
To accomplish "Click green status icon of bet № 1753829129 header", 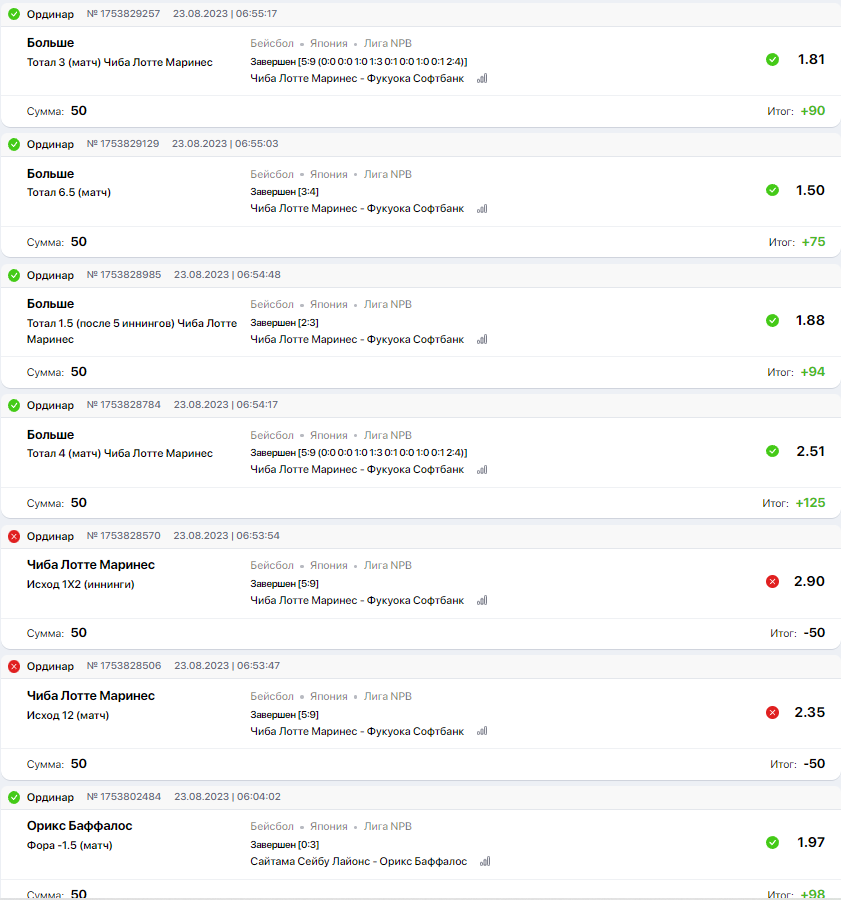I will 14,144.
